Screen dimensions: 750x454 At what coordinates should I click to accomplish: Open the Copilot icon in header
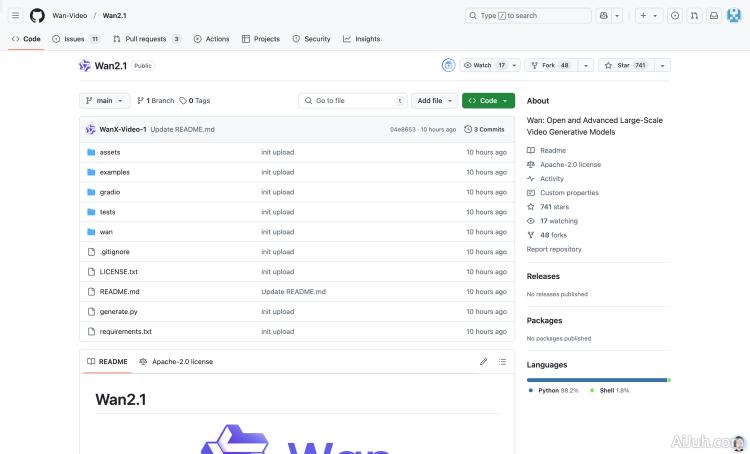[604, 16]
